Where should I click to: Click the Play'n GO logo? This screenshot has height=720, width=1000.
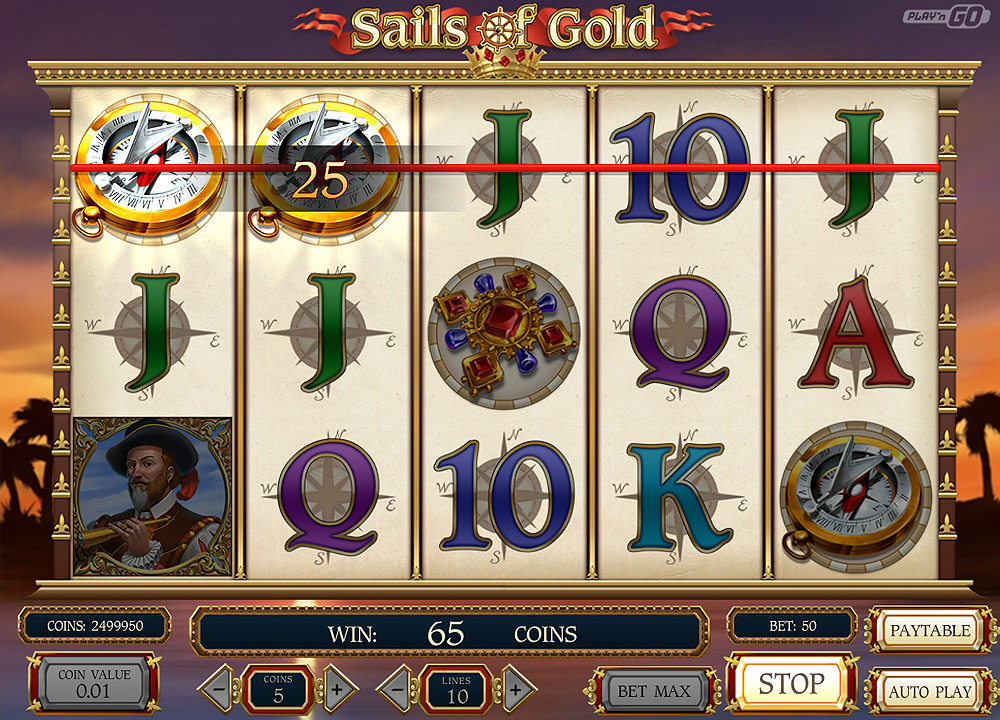tap(946, 17)
